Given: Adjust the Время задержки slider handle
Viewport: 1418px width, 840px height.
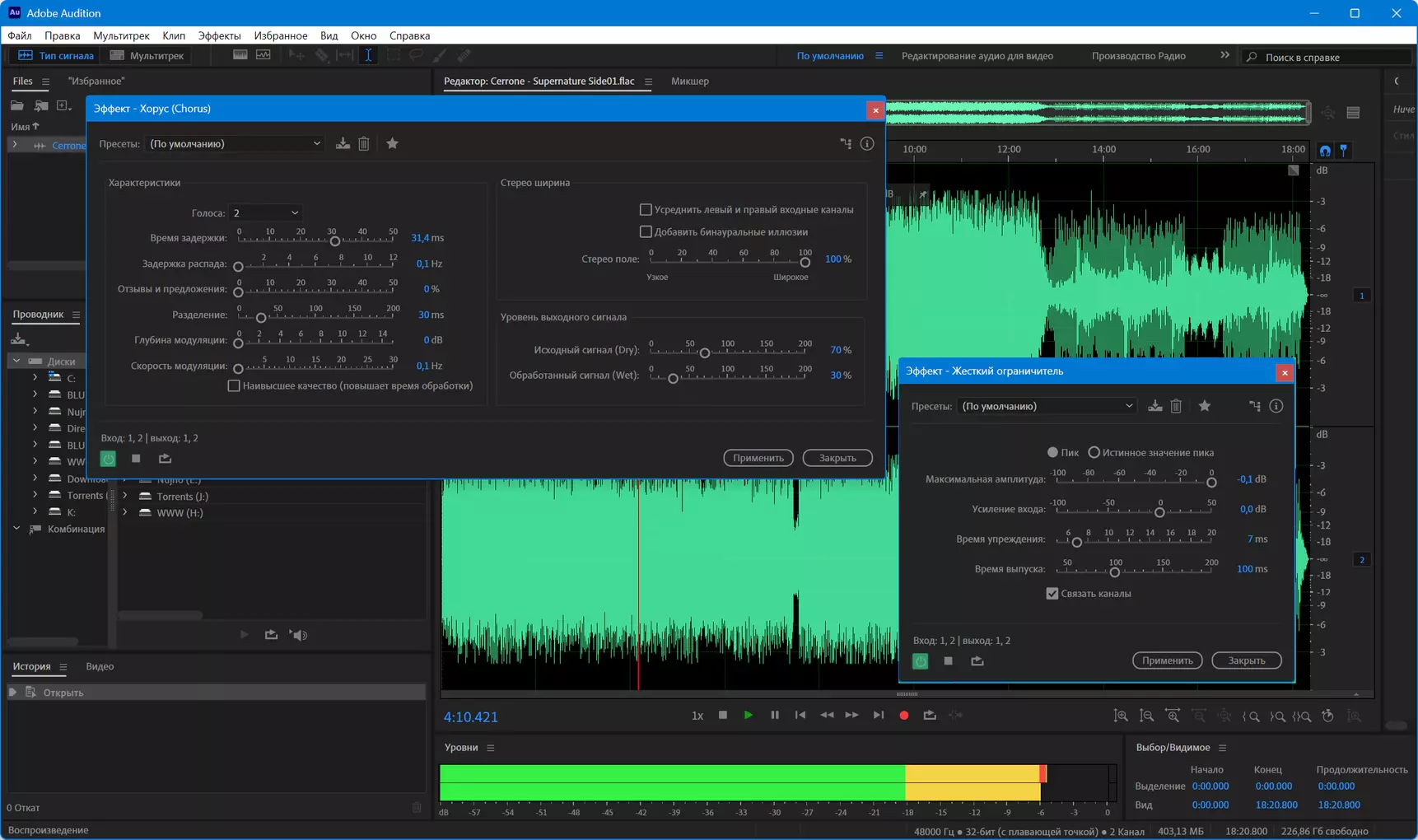Looking at the screenshot, I should (x=334, y=241).
